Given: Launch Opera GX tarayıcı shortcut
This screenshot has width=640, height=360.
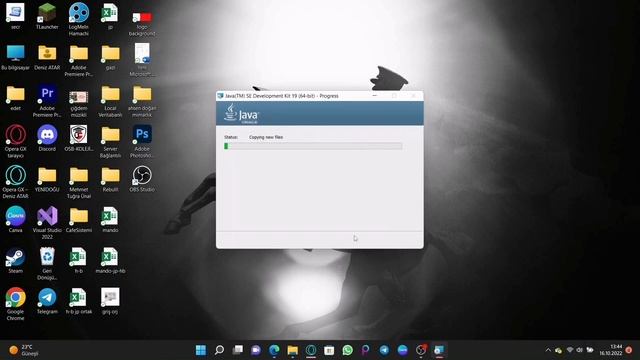Looking at the screenshot, I should (16, 141).
